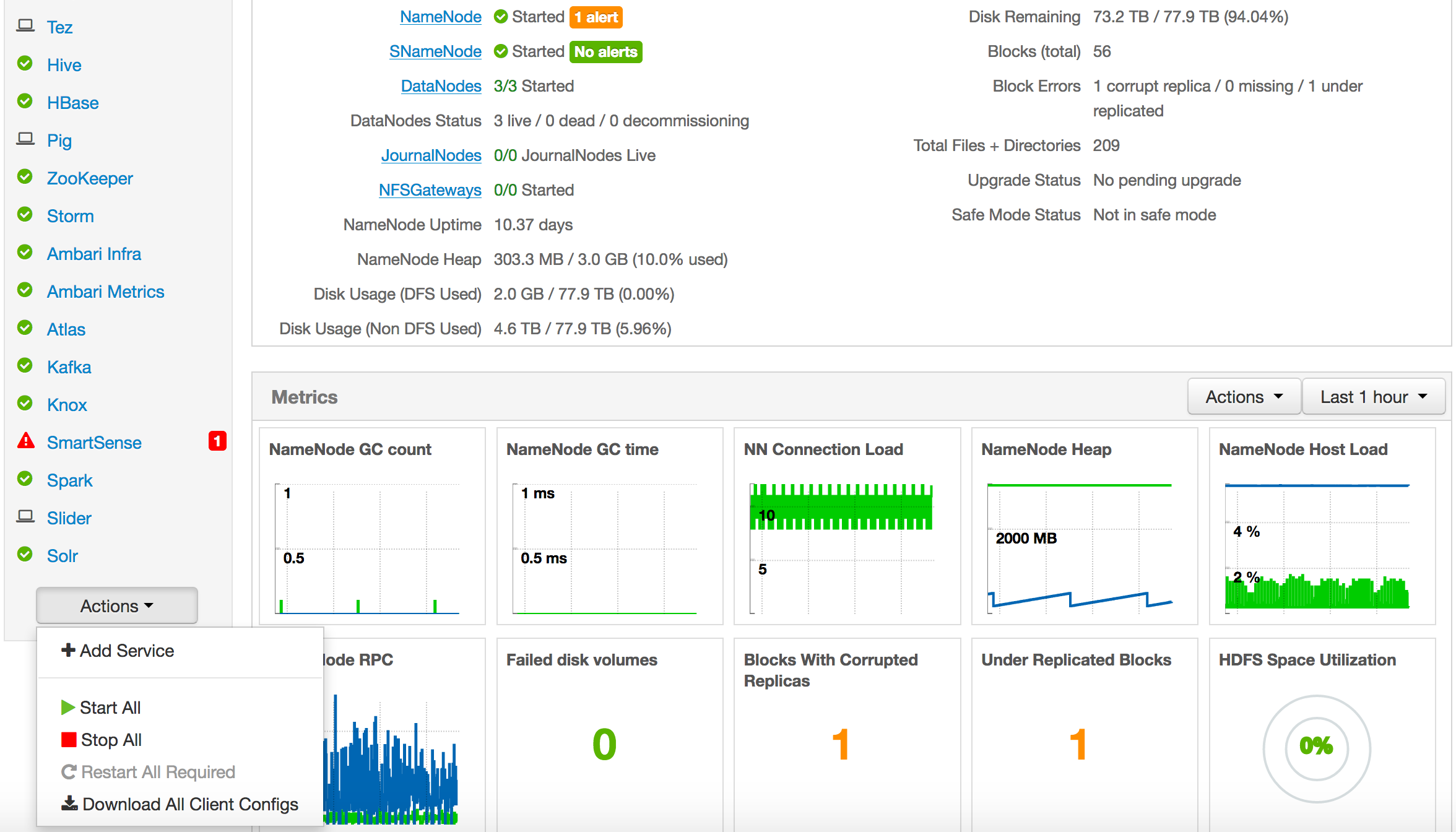
Task: Click the red Stop All square icon
Action: click(x=69, y=740)
